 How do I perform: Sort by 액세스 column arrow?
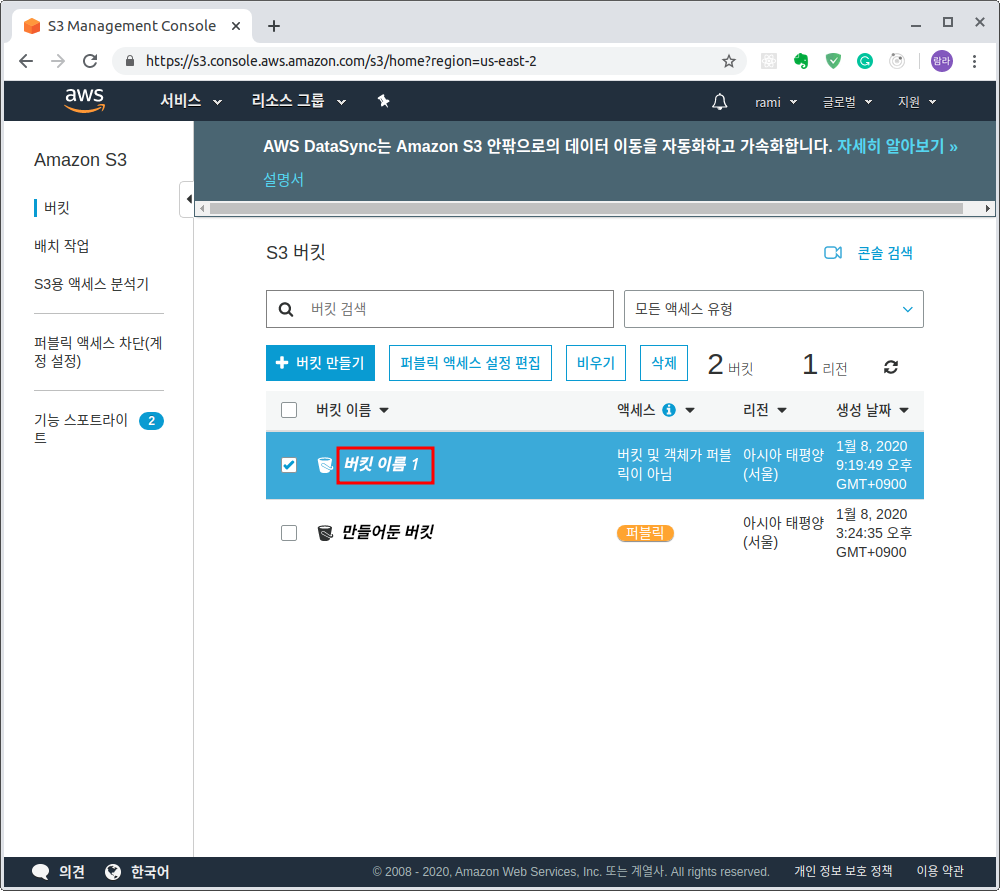[690, 410]
